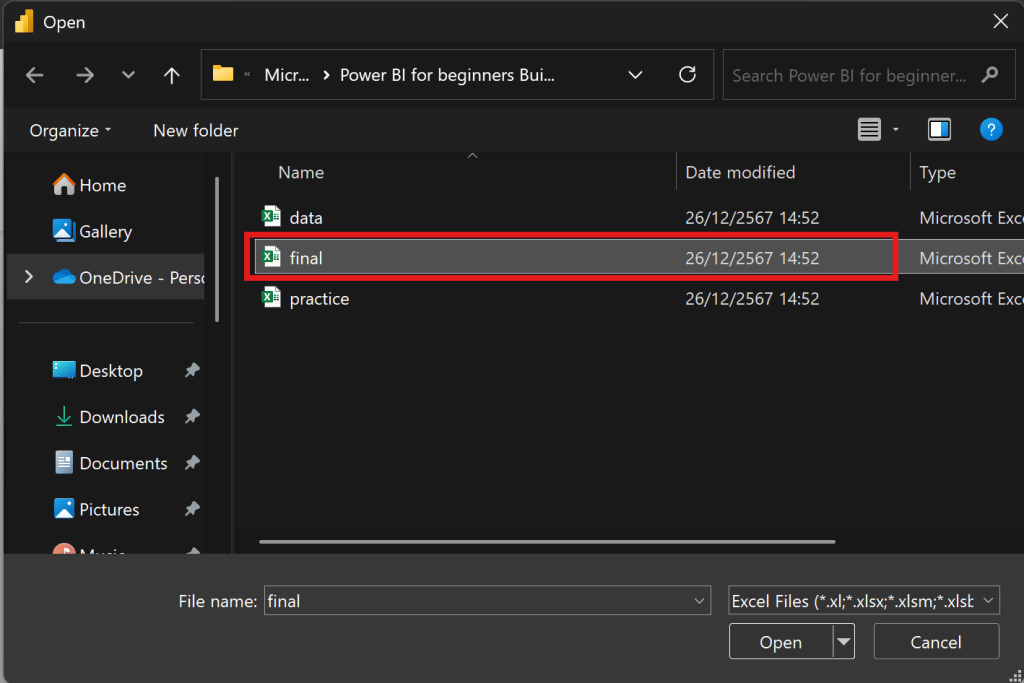The height and width of the screenshot is (683, 1024).
Task: Select the practice Excel file
Action: (x=319, y=299)
